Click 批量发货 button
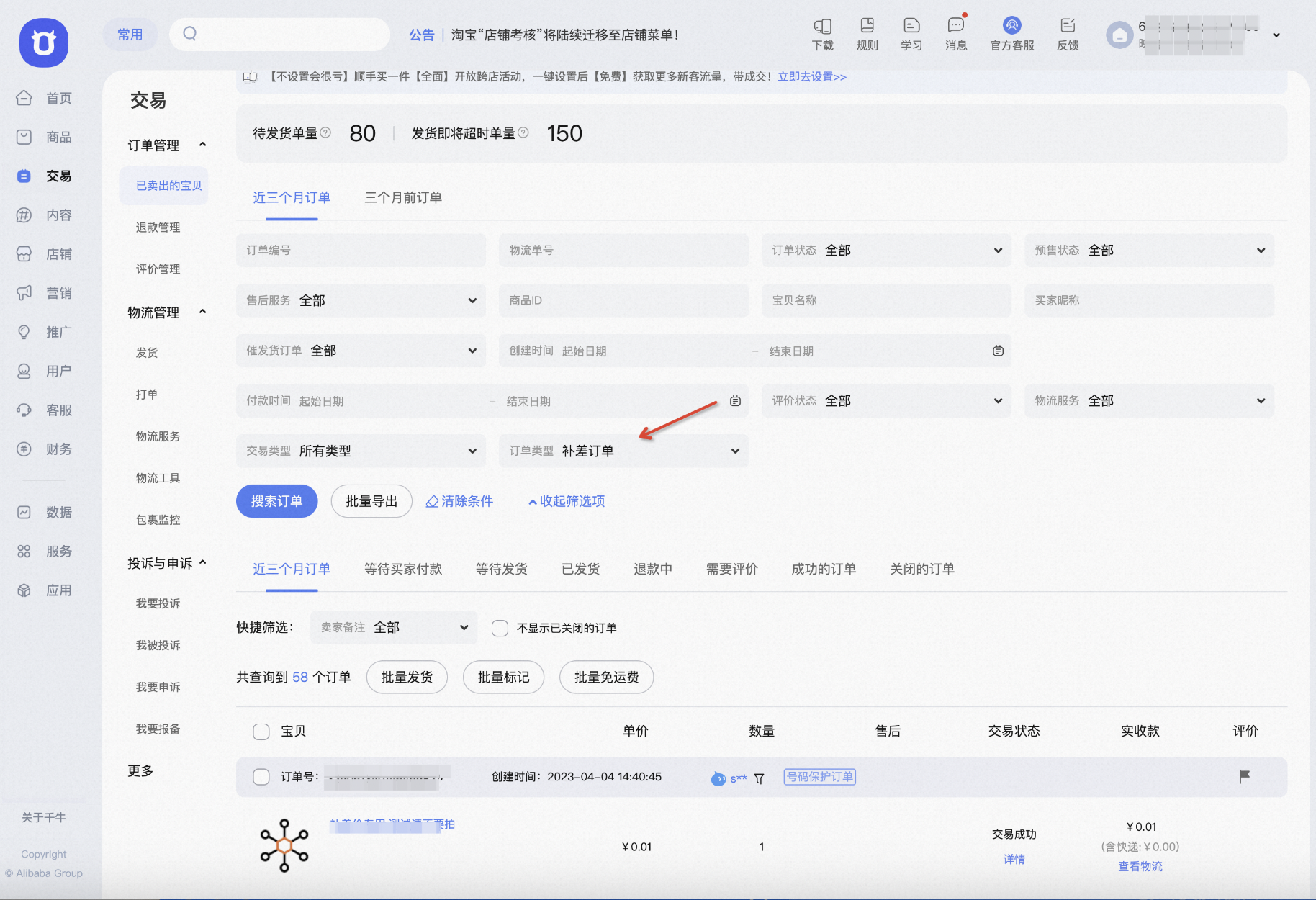 (407, 677)
